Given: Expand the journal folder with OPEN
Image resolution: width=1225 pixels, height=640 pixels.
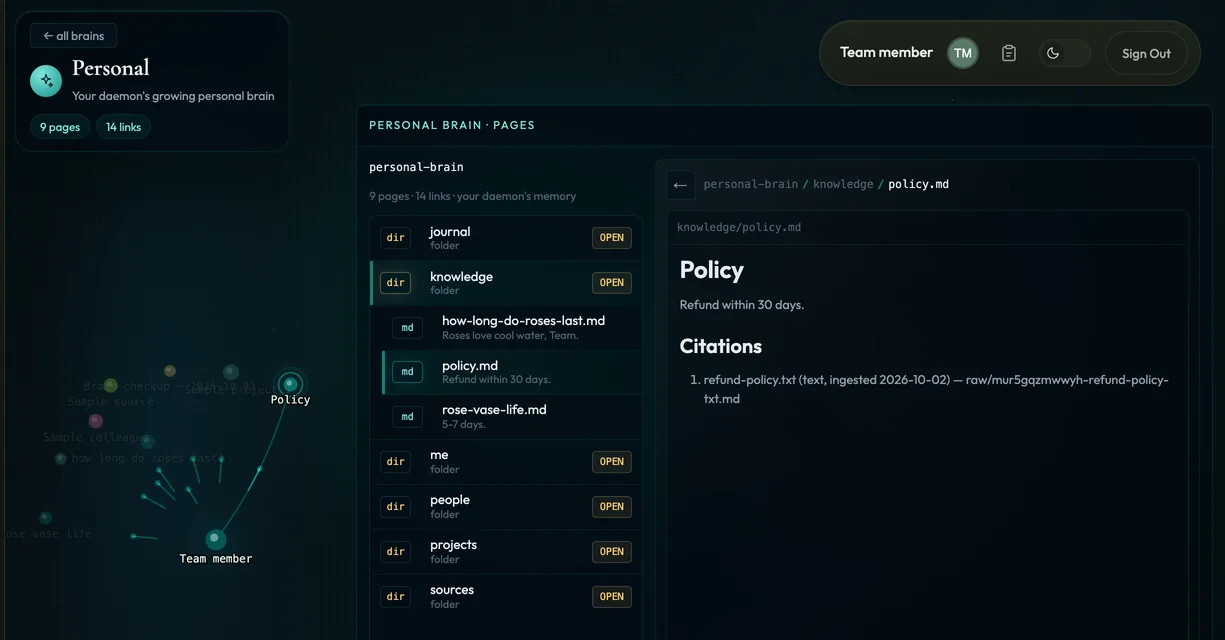Looking at the screenshot, I should coord(612,238).
